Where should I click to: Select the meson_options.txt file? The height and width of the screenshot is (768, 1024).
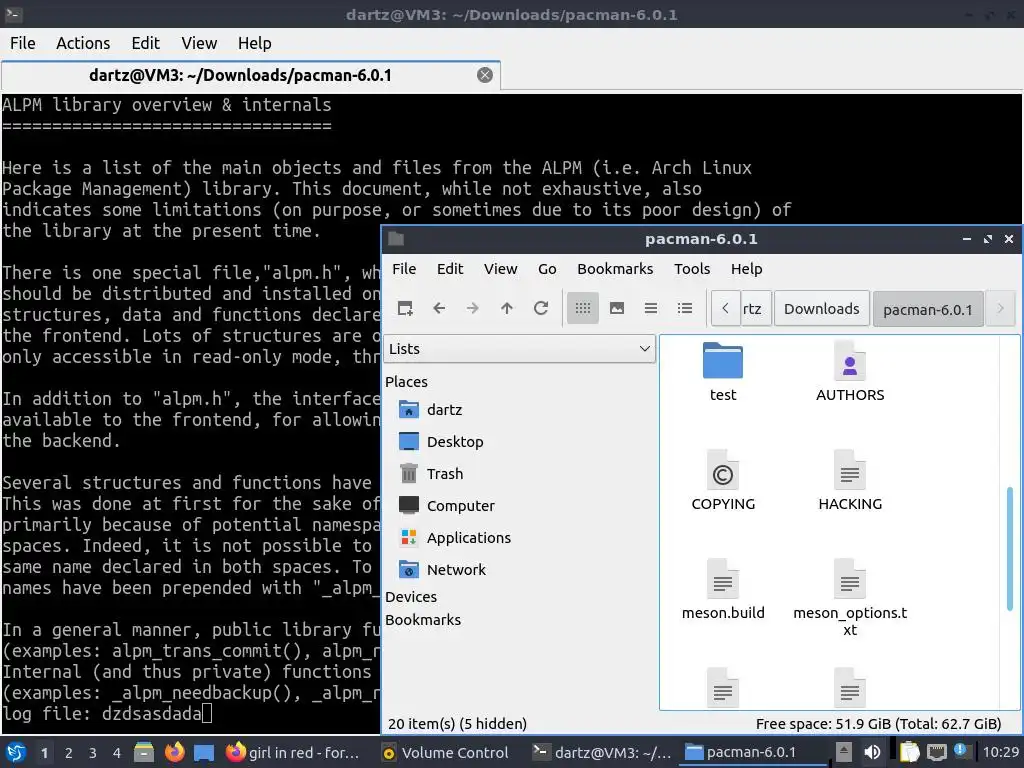coord(850,598)
